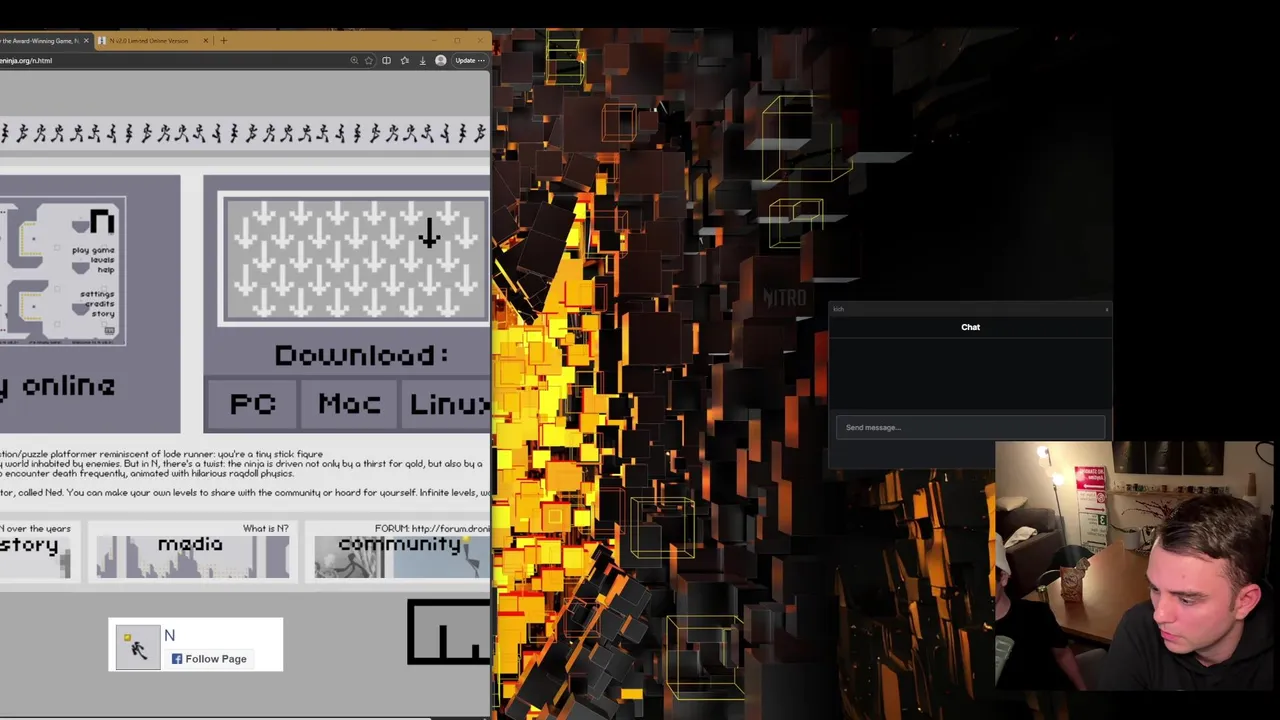Click the 'Download:' heading text
Screen dimensions: 1280x720
pyautogui.click(x=362, y=356)
